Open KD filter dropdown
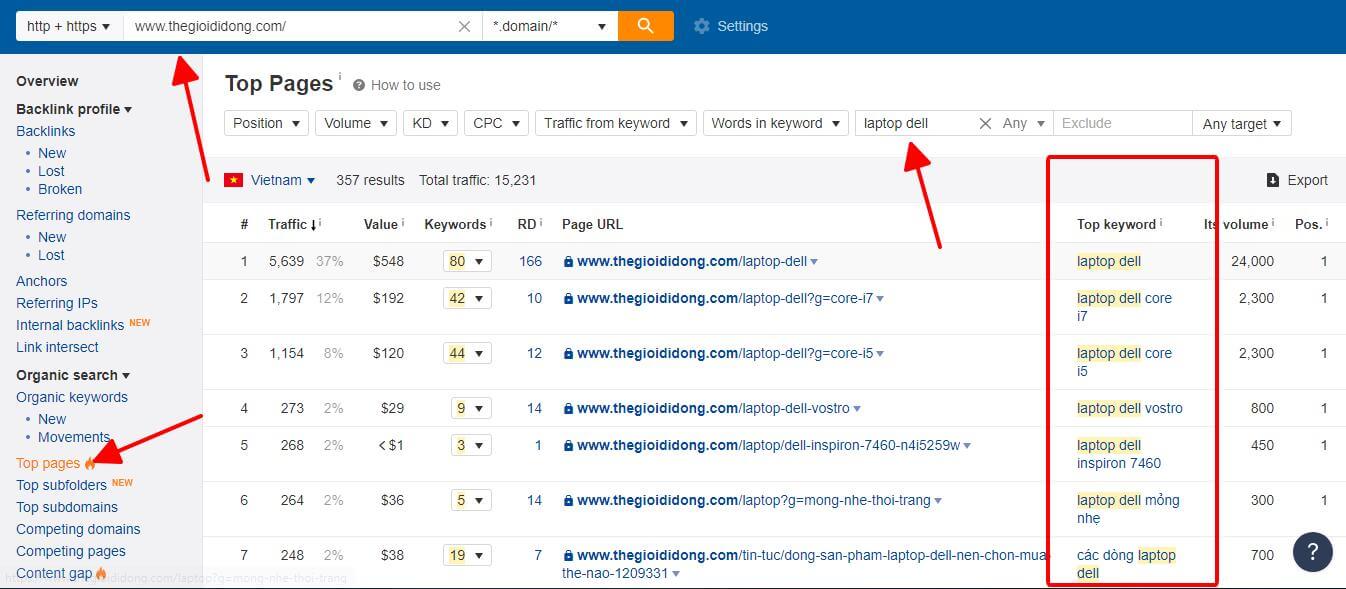1346x589 pixels. point(431,123)
